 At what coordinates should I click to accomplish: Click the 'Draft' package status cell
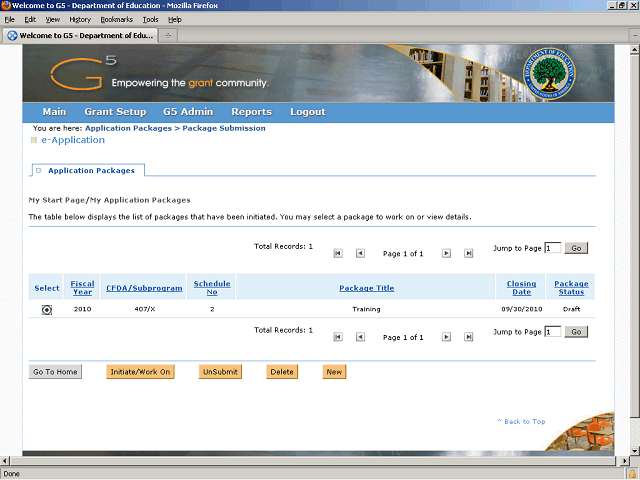(571, 309)
